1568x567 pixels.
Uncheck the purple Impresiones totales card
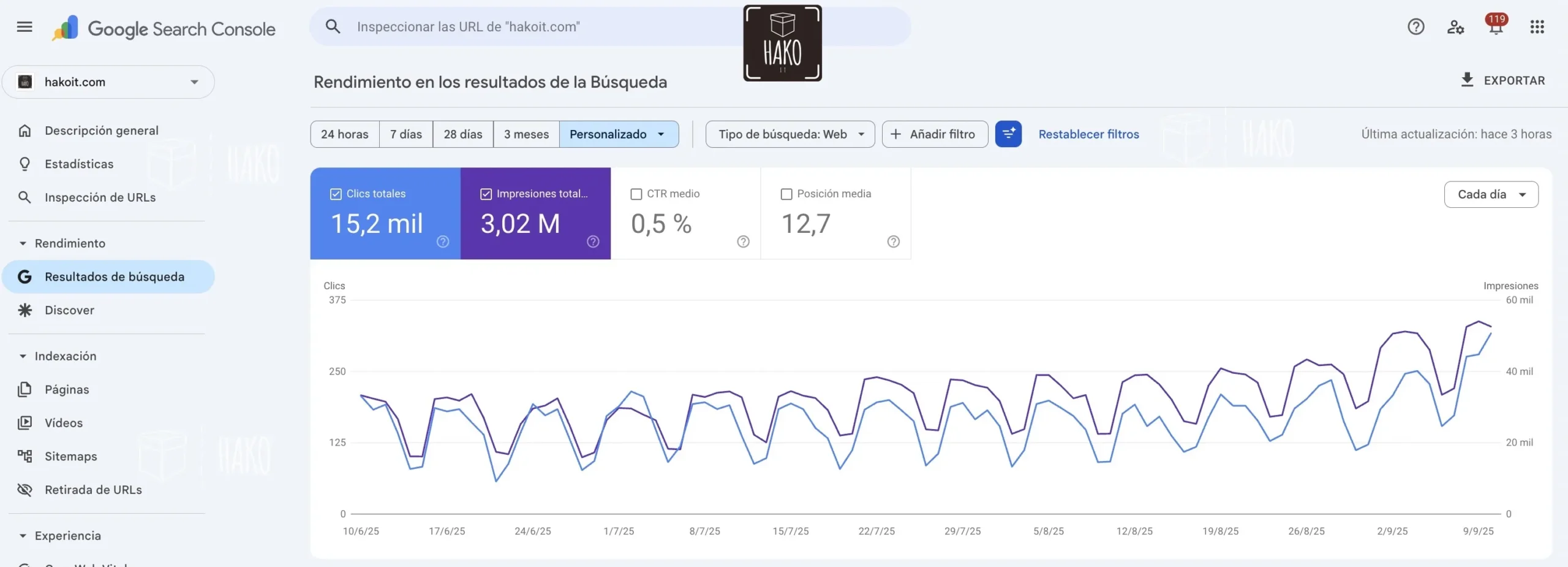[486, 194]
